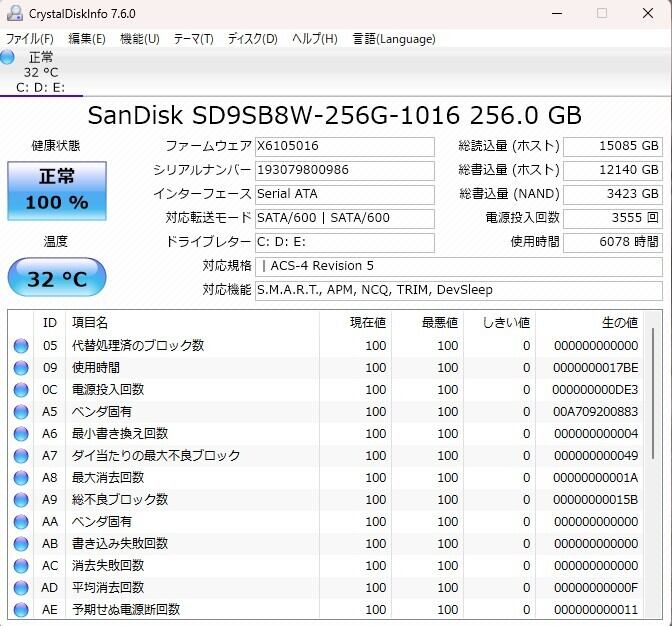Click the status orb for row 09 使用時間
Viewport: 672px width, 626px height.
21,368
